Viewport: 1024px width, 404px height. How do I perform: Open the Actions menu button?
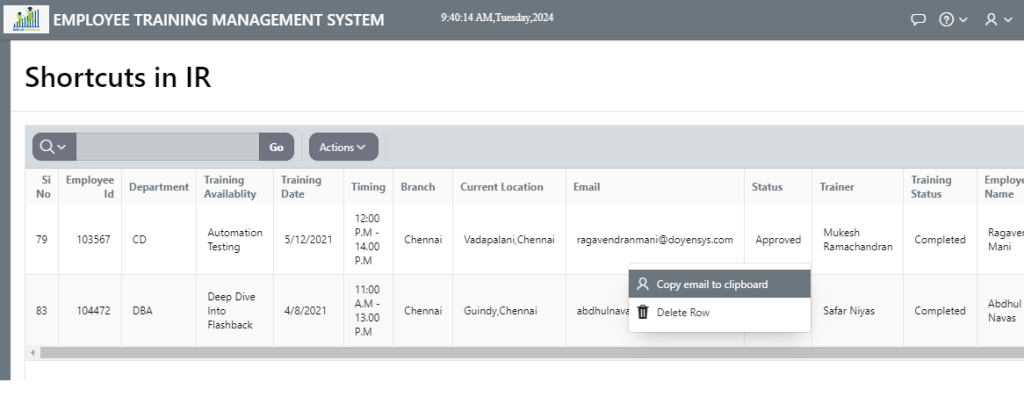(343, 147)
